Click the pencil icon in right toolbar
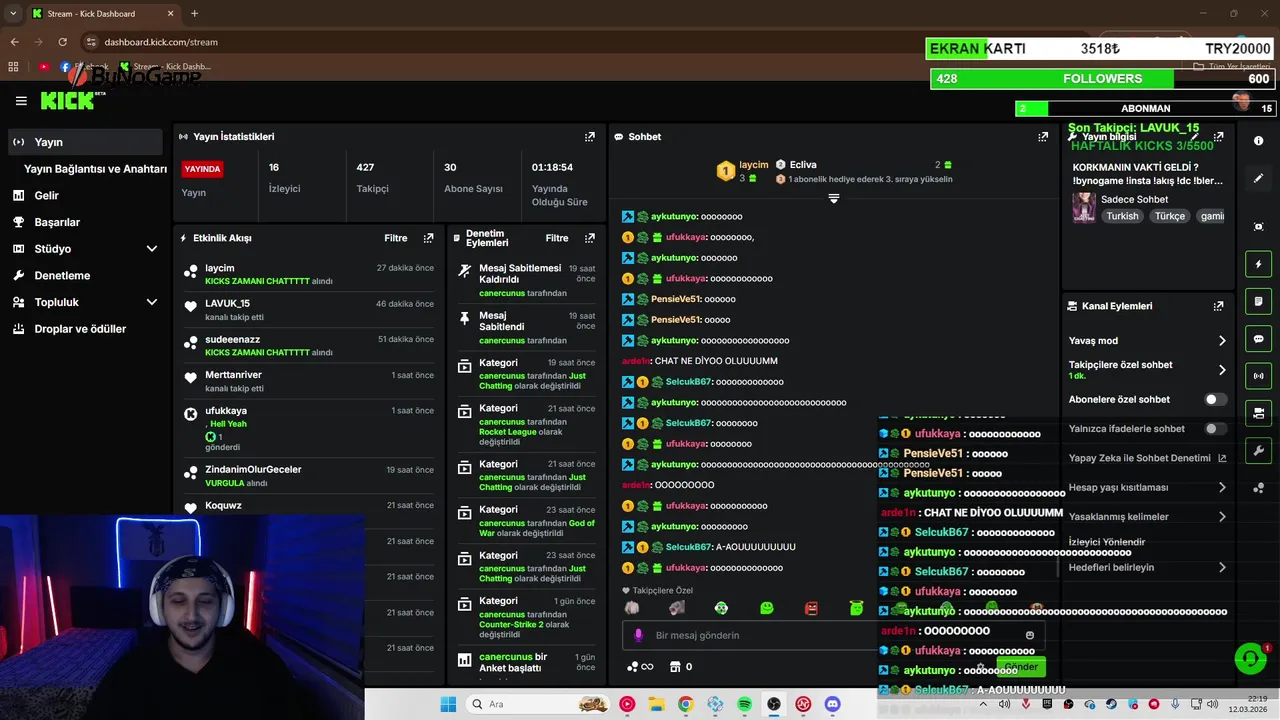 click(1258, 178)
